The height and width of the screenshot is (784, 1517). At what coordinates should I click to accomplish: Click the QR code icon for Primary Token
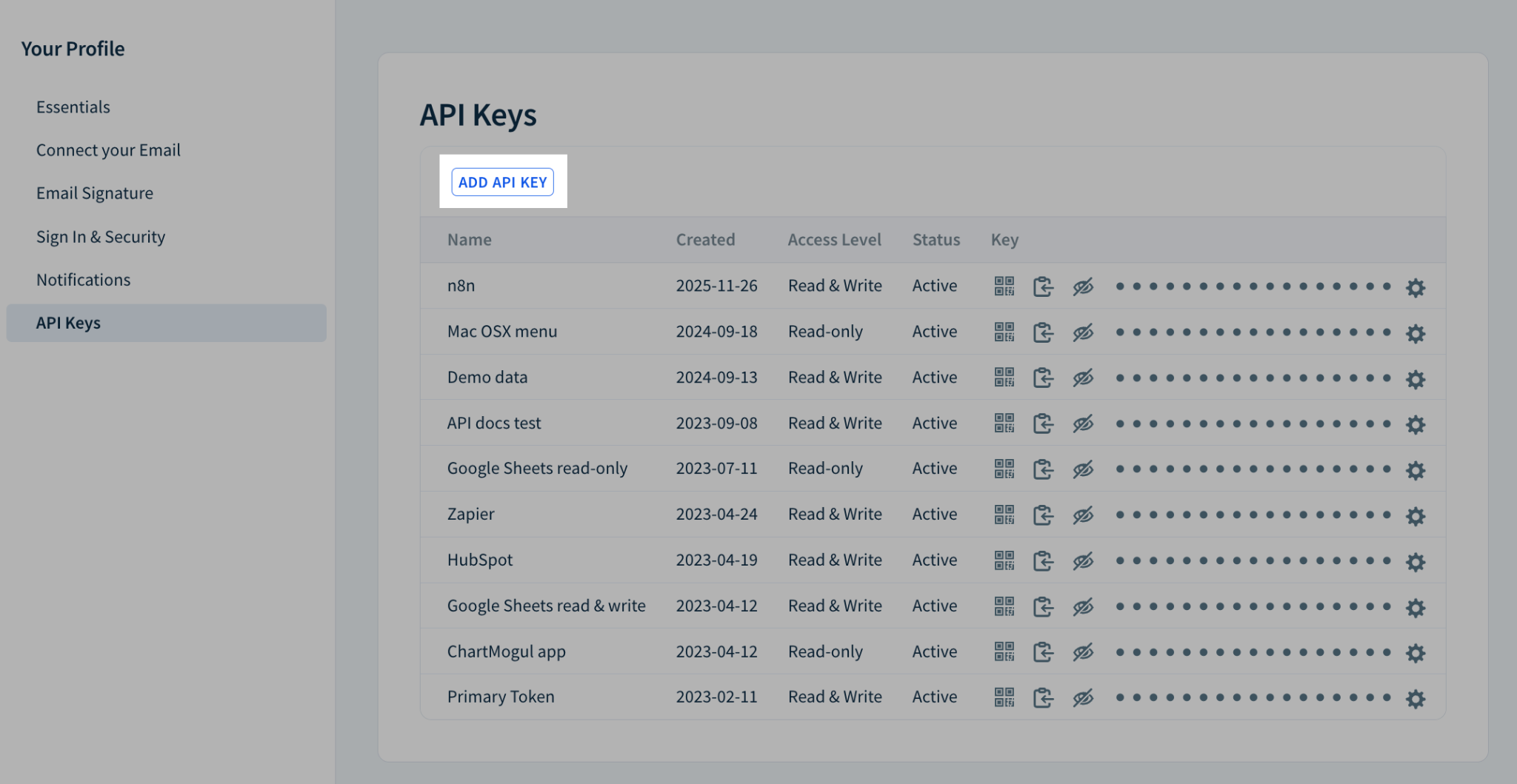pos(1004,697)
